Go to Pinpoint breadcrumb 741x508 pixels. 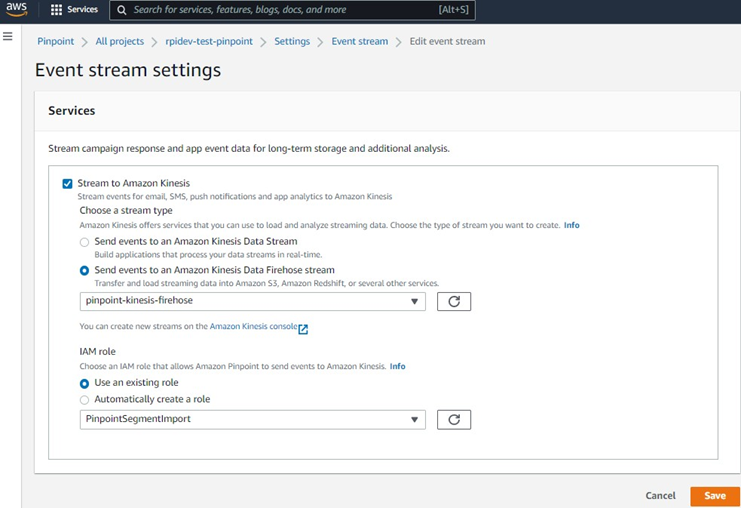pos(55,42)
